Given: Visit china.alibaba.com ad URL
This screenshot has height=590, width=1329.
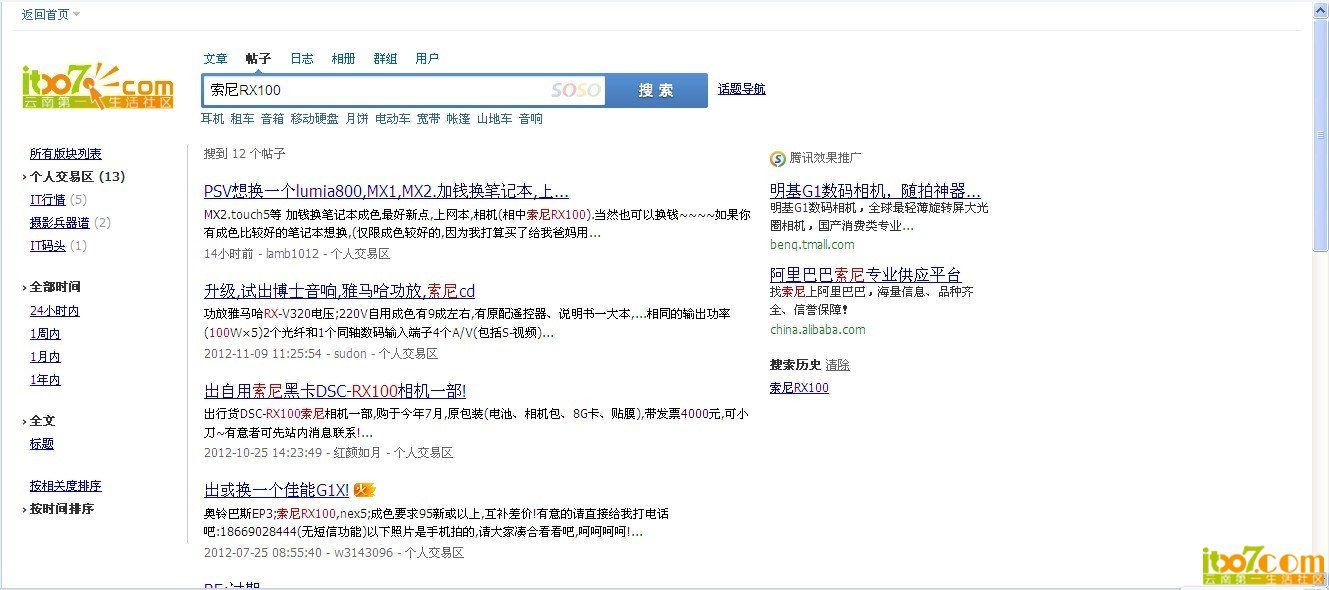Looking at the screenshot, I should point(818,330).
